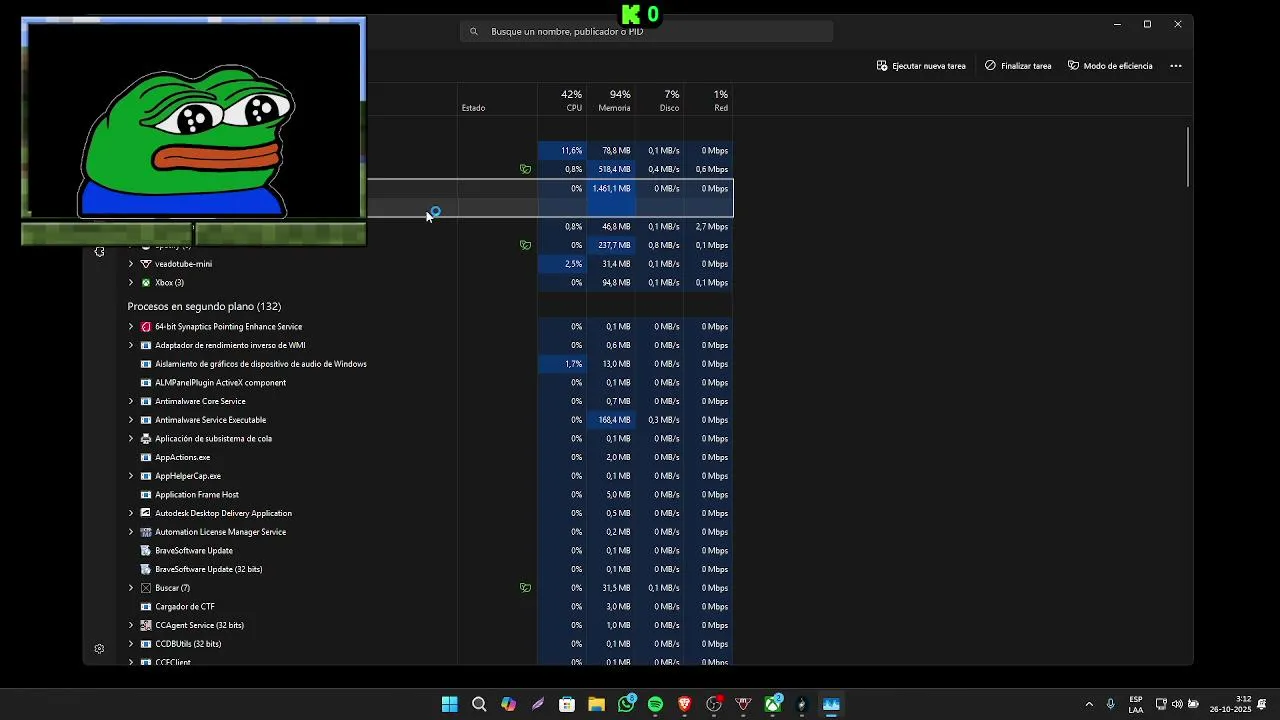
Task: Open Copilot from the taskbar
Action: [x=509, y=704]
